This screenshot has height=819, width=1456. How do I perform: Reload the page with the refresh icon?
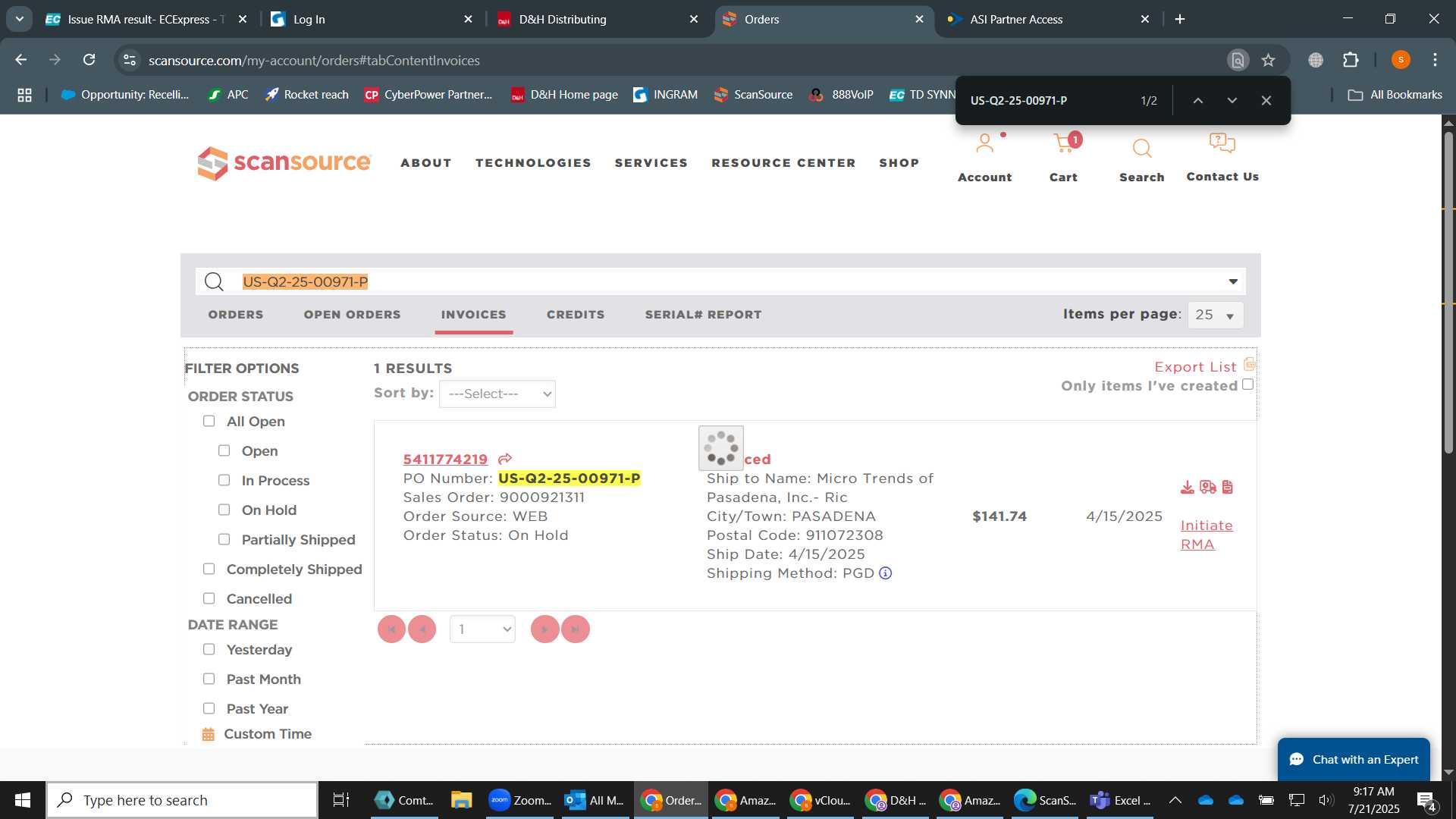[x=89, y=60]
